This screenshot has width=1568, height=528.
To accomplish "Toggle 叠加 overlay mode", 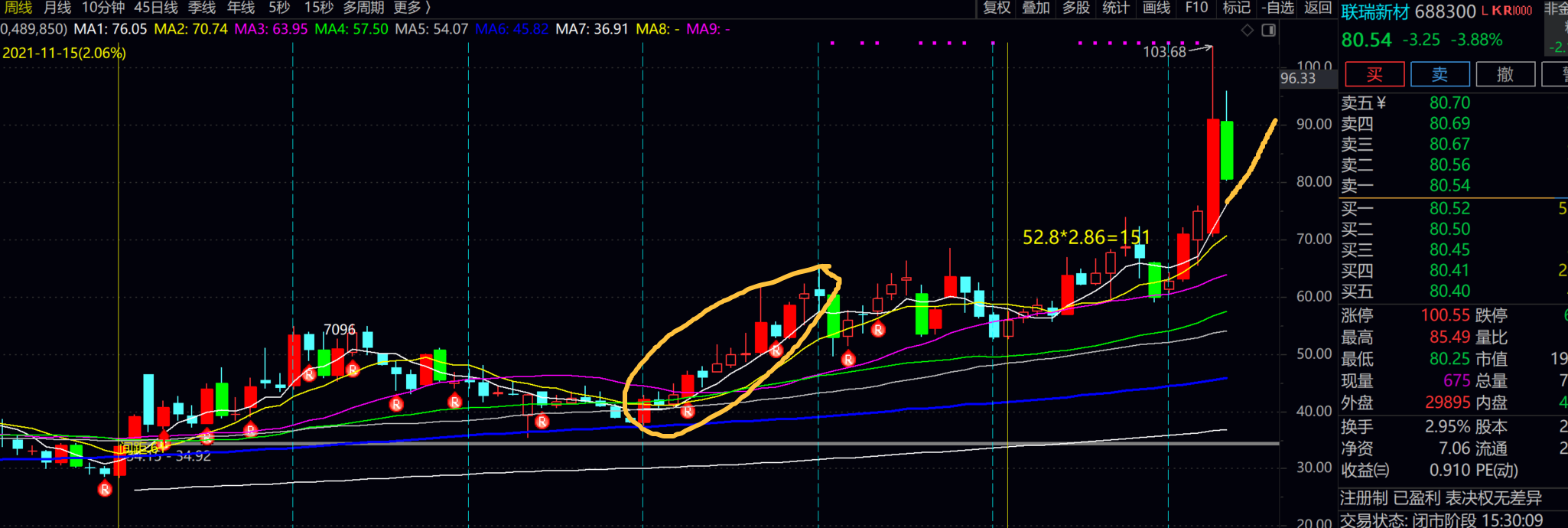I will click(1036, 8).
